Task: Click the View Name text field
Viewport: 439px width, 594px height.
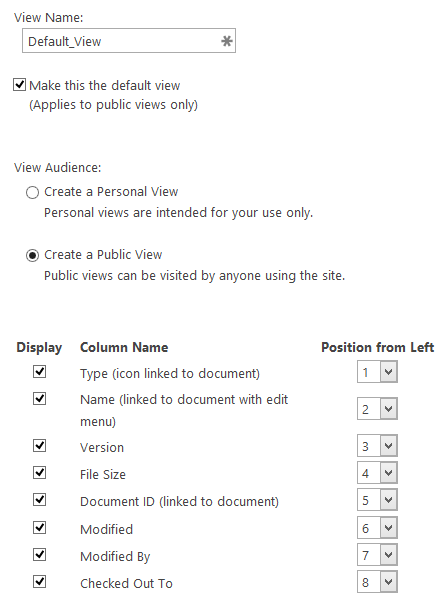Action: coord(129,41)
